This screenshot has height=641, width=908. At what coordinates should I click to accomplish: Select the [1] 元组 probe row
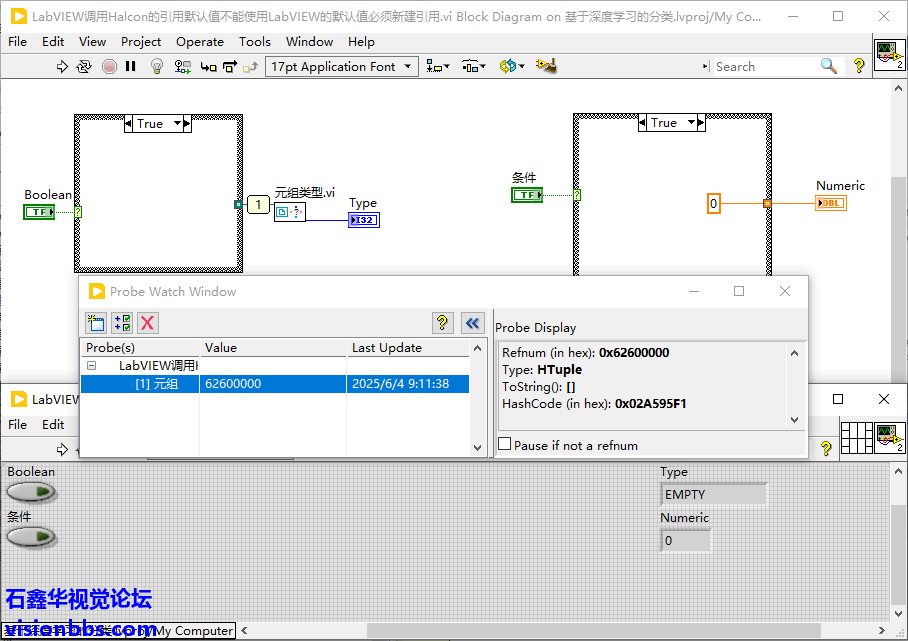point(157,384)
